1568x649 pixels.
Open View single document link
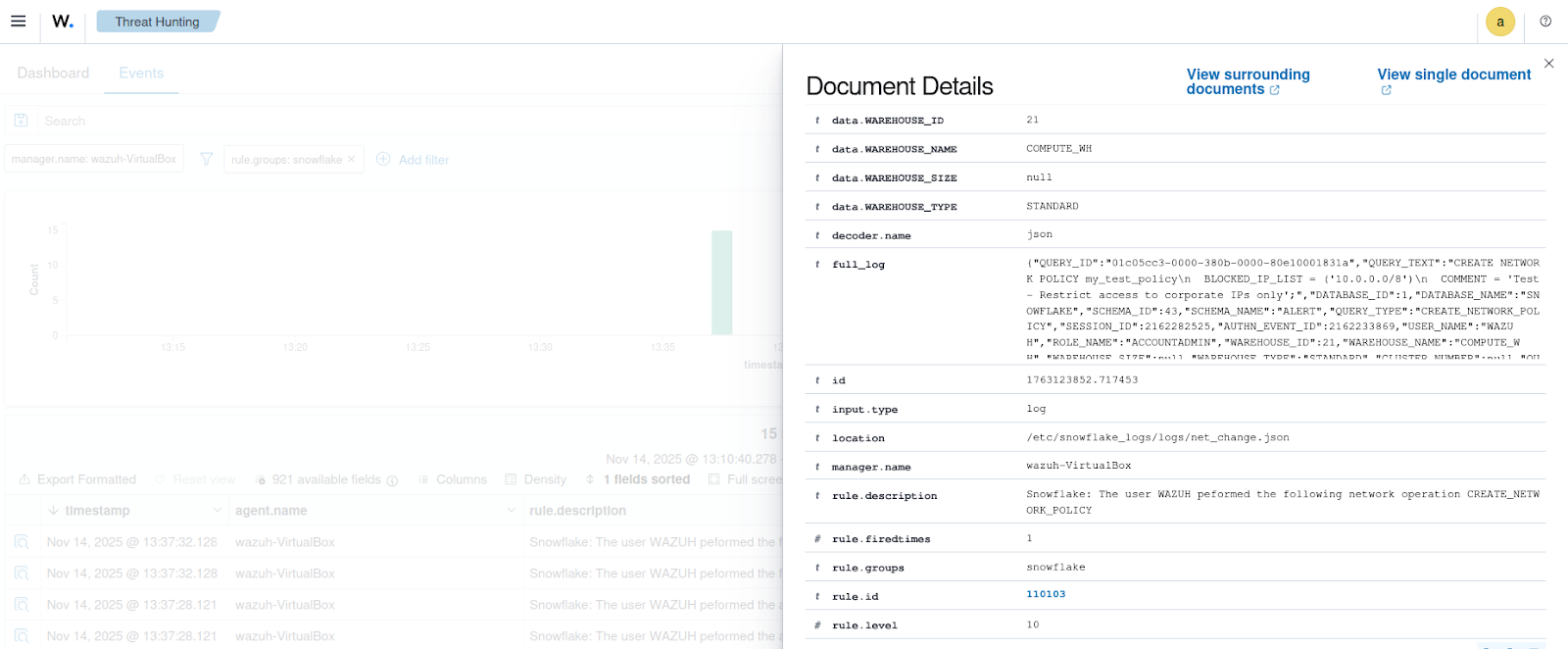1453,75
